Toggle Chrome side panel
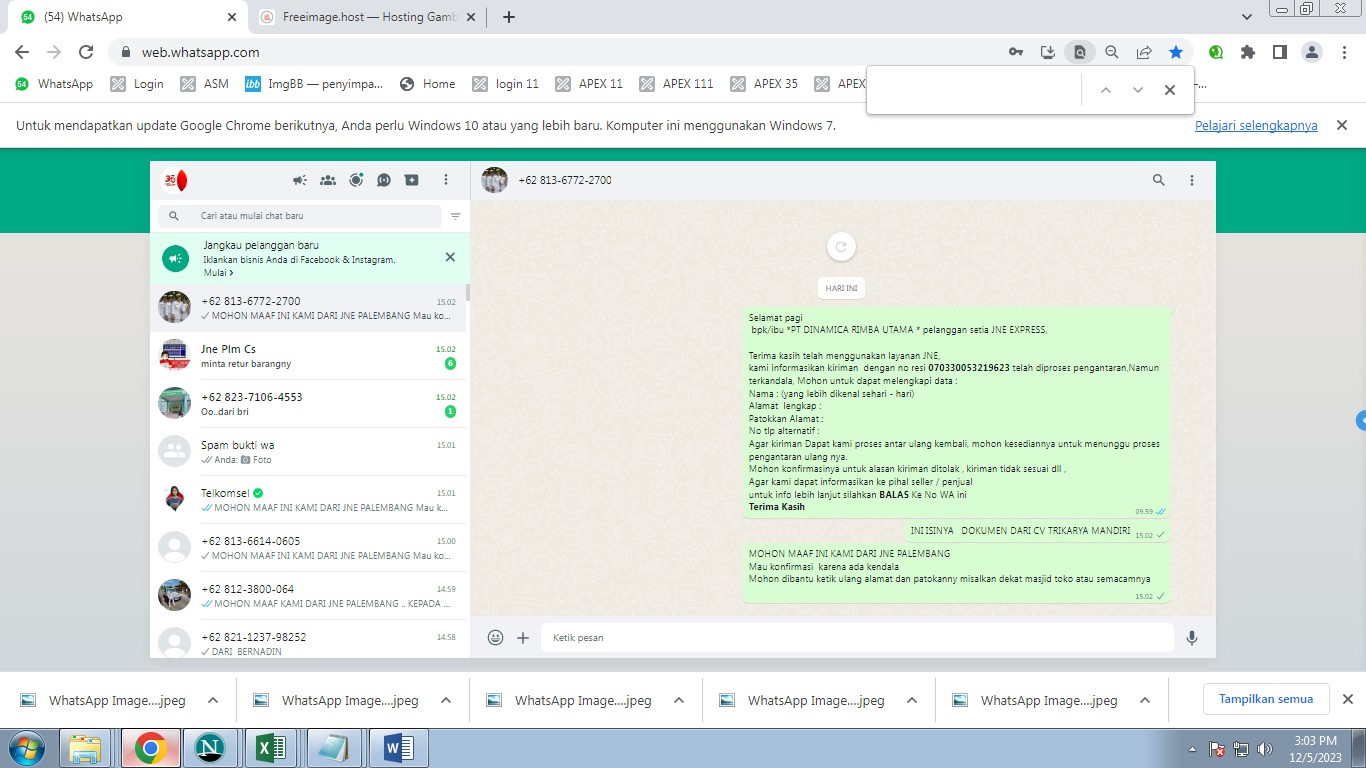Viewport: 1366px width, 768px height. coord(1279,52)
